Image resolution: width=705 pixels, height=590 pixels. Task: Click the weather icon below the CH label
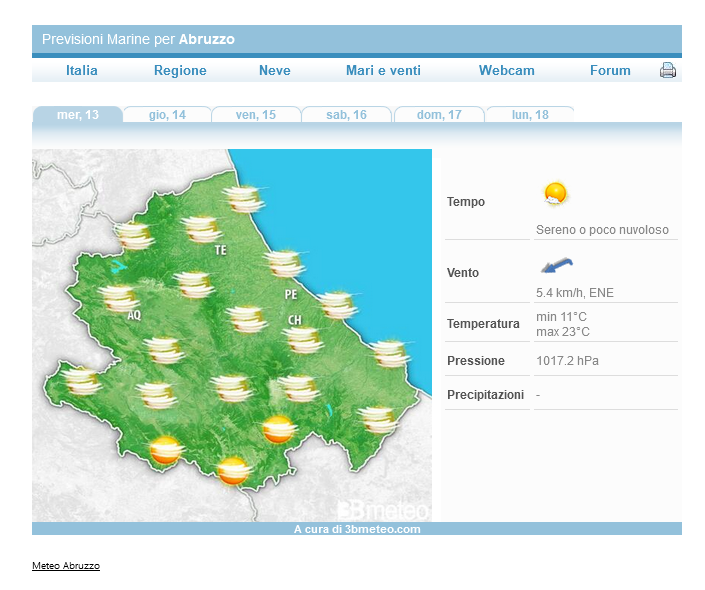click(302, 340)
